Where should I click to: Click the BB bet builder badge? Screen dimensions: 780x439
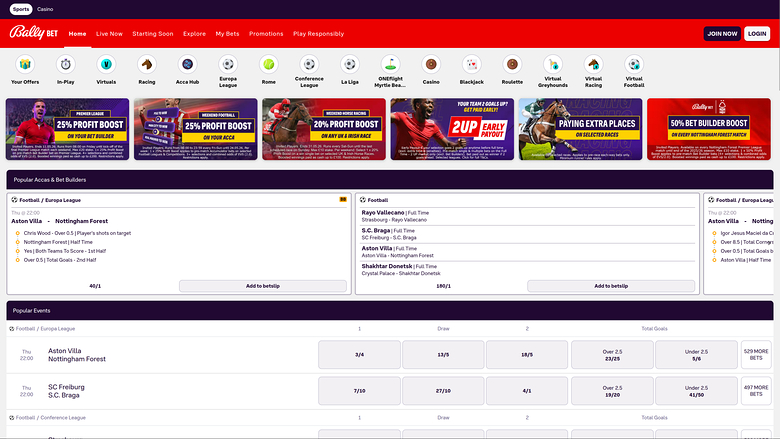click(343, 199)
